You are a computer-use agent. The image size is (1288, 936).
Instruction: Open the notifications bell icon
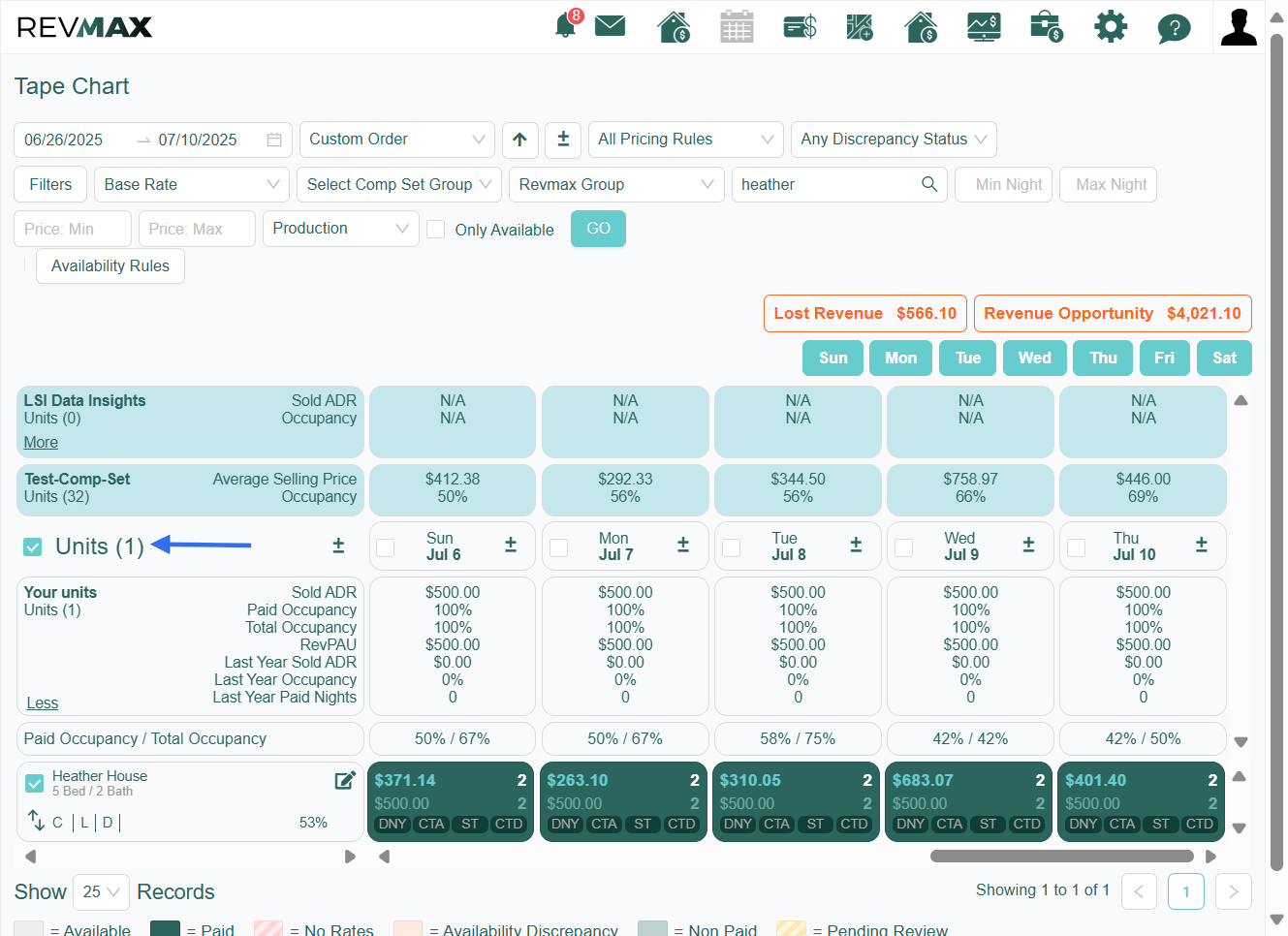566,26
